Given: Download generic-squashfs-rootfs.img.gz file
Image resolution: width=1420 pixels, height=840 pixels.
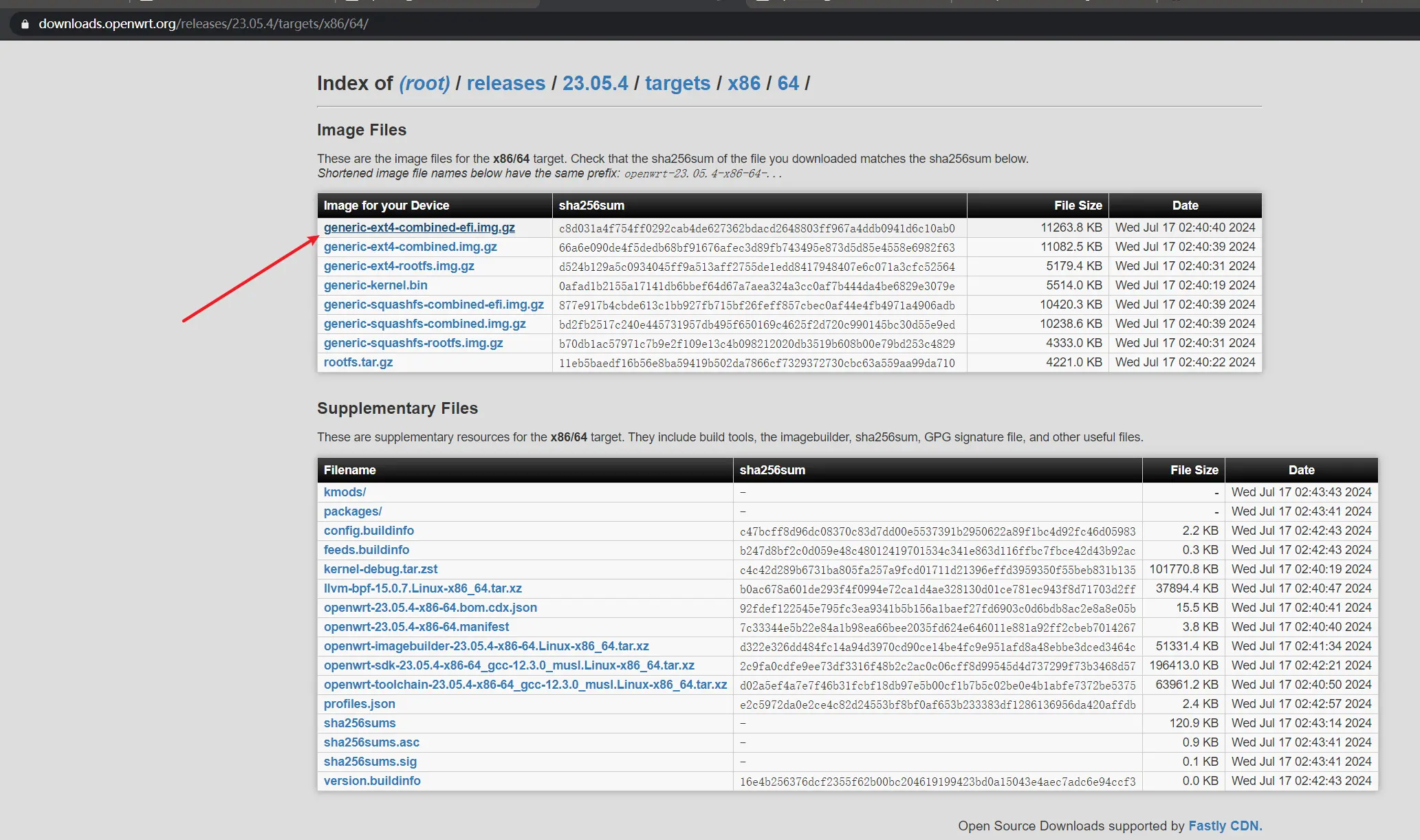Looking at the screenshot, I should click(x=413, y=343).
